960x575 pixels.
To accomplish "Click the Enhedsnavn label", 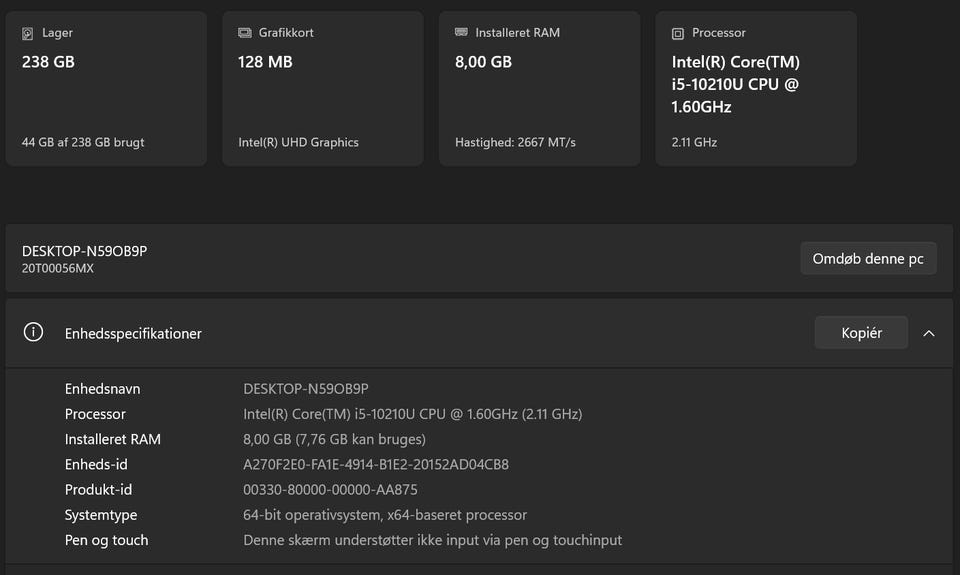I will [102, 389].
